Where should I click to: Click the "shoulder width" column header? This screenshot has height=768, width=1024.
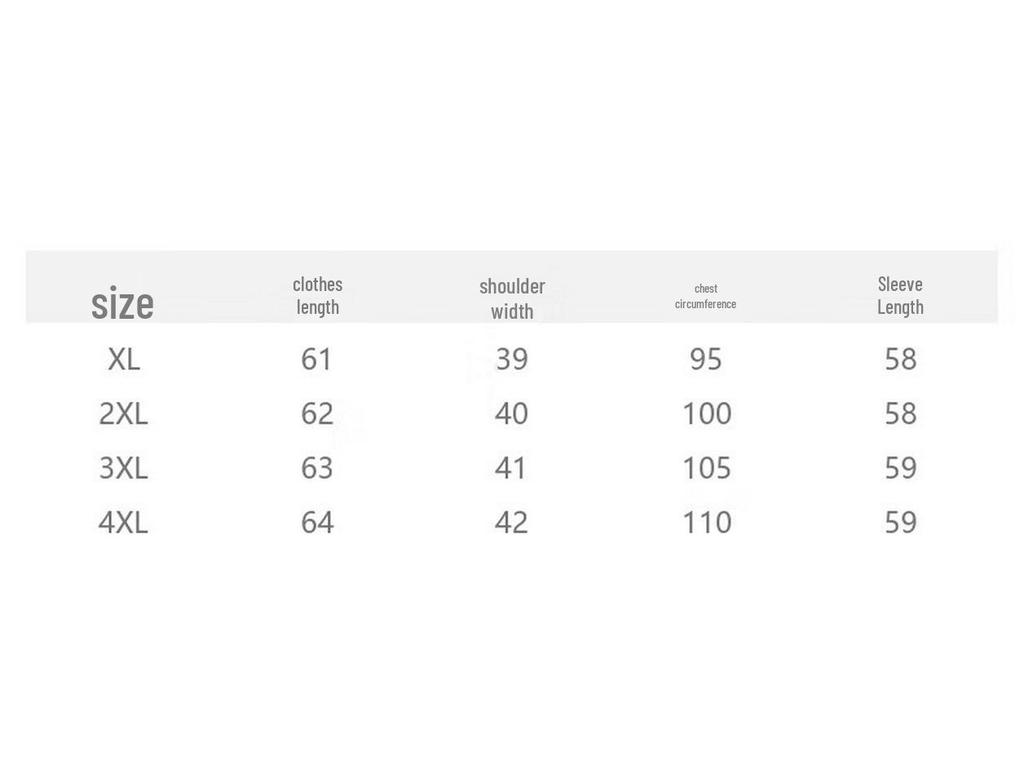512,298
